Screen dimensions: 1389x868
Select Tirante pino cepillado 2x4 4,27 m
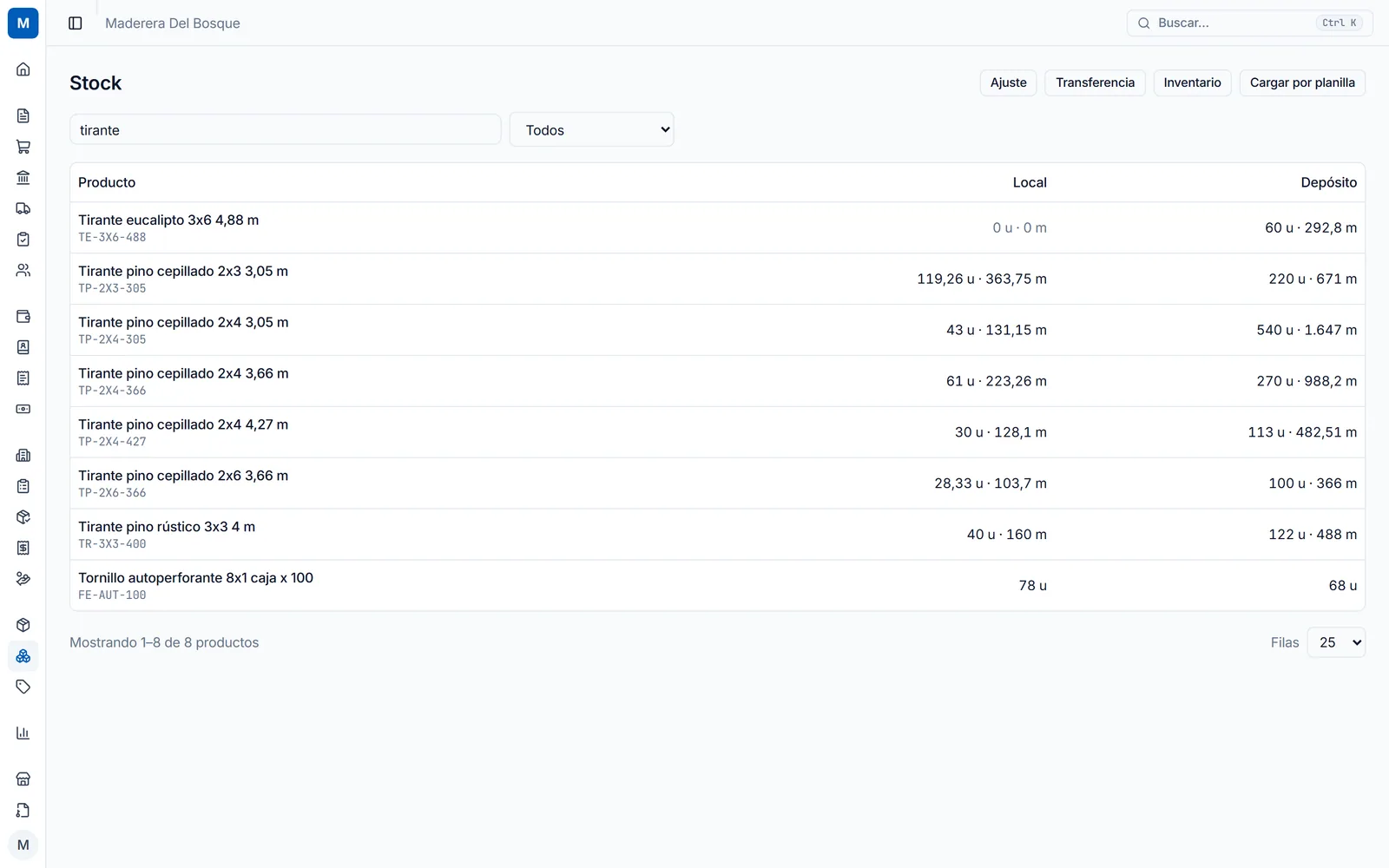(717, 432)
